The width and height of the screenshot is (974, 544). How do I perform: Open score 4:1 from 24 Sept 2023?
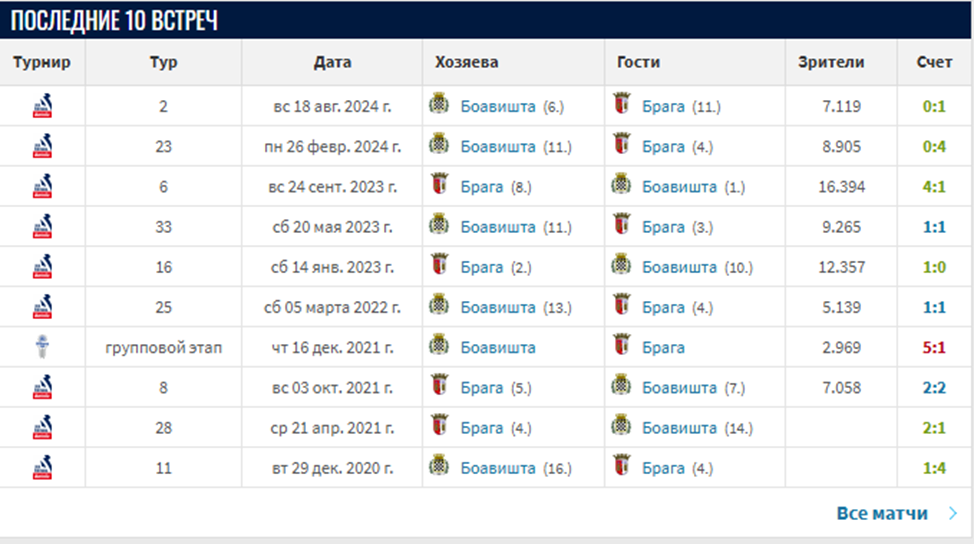[934, 186]
